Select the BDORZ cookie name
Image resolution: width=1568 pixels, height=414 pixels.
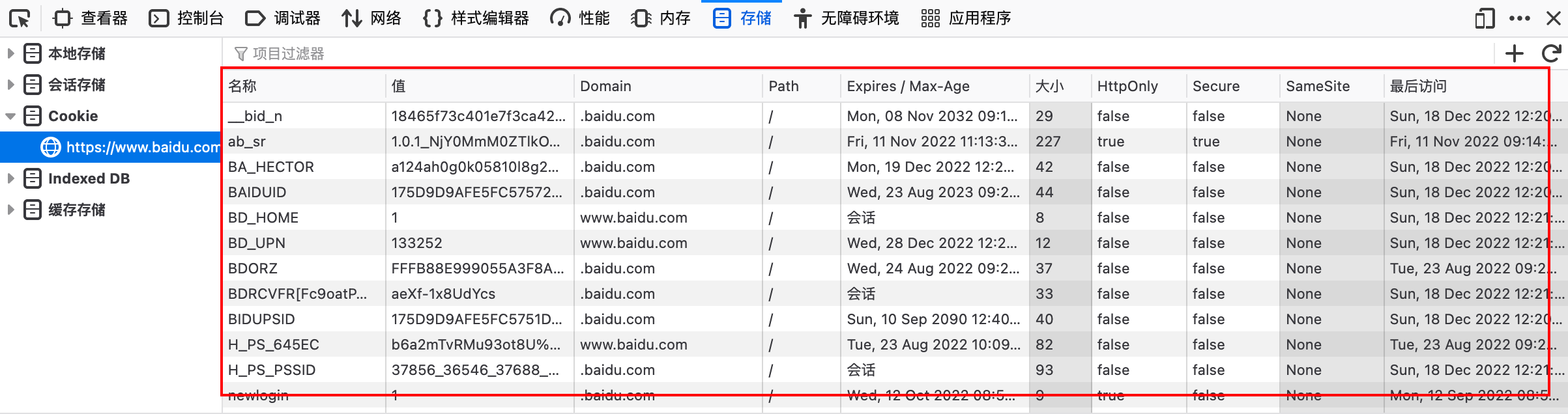(x=253, y=268)
